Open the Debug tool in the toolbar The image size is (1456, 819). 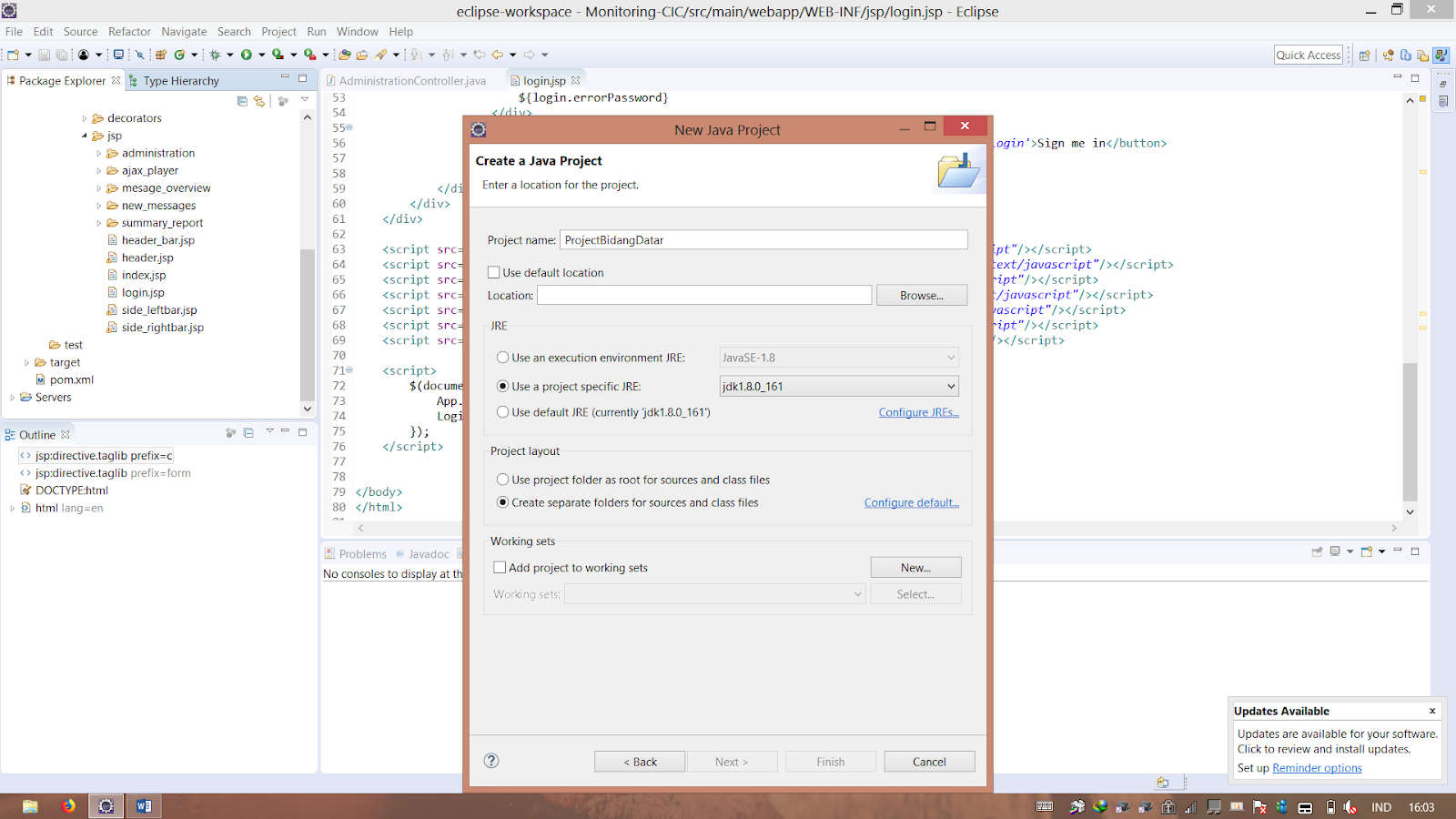point(216,54)
